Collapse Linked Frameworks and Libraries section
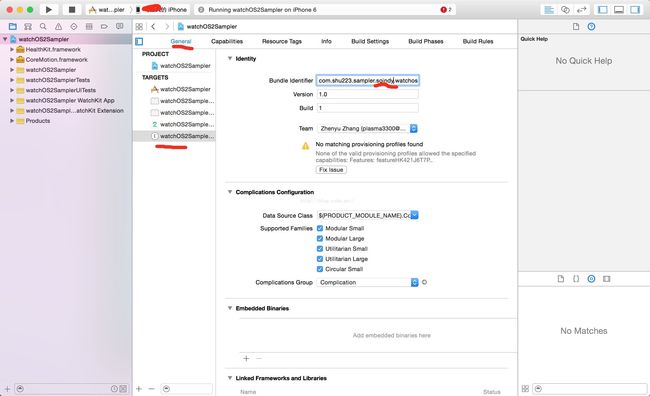Screen dimensions: 650x396 (230, 378)
